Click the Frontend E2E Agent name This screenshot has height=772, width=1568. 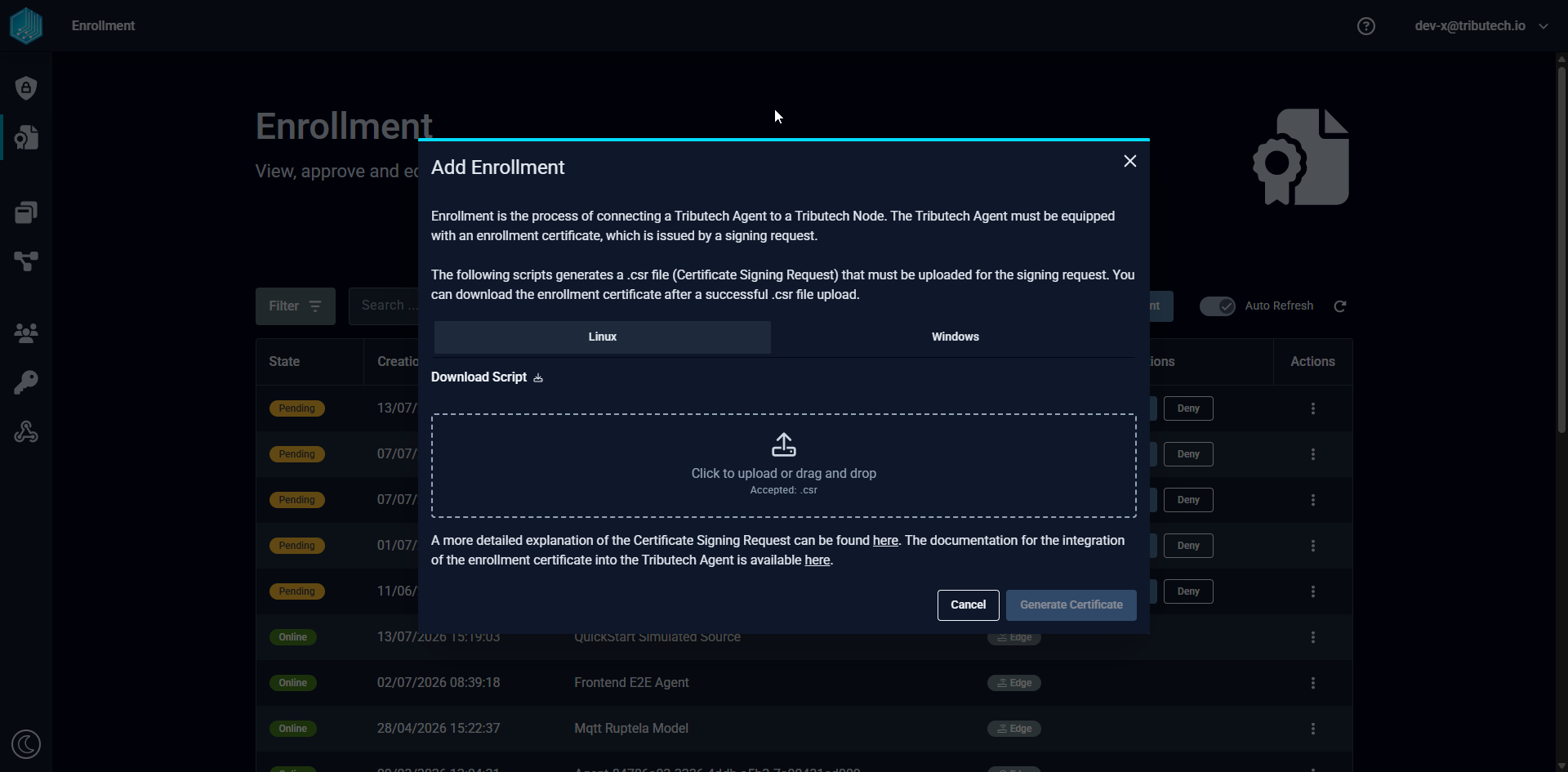click(x=631, y=682)
